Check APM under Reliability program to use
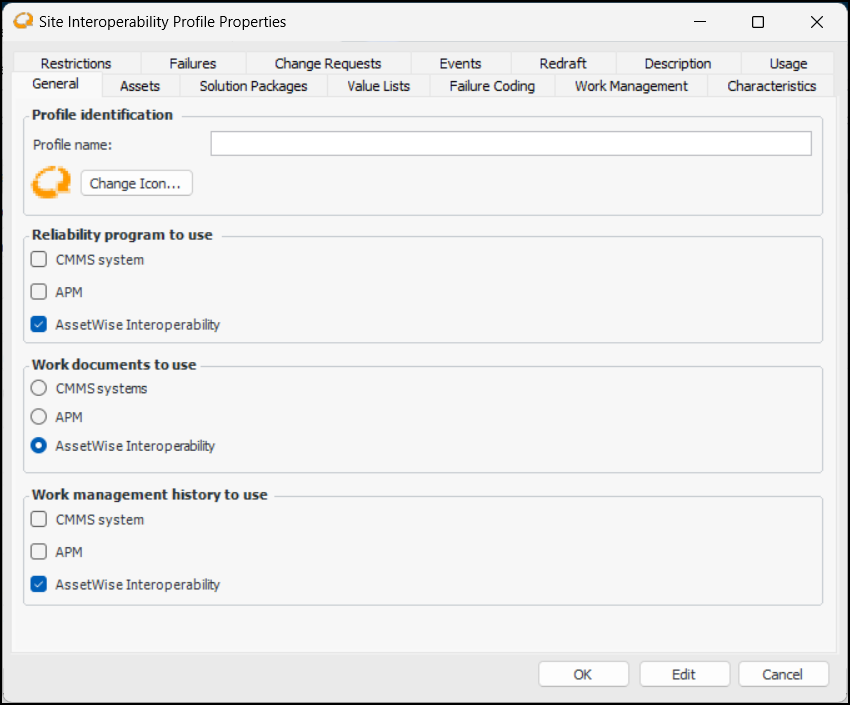The height and width of the screenshot is (705, 850). [38, 292]
